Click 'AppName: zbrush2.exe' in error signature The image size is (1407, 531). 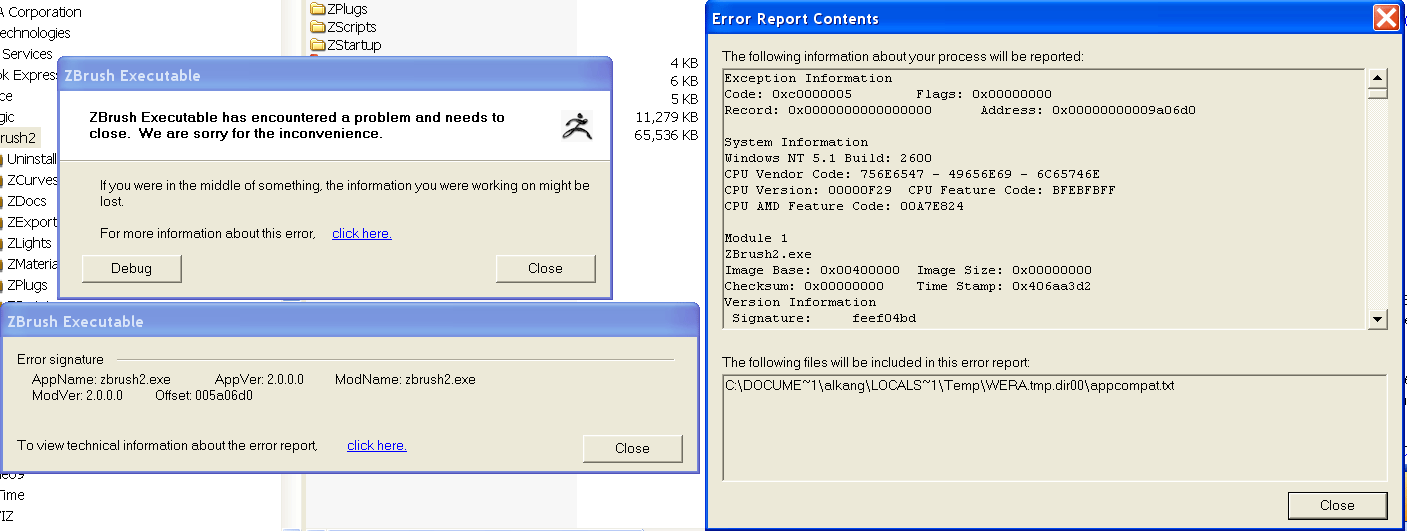tap(101, 380)
